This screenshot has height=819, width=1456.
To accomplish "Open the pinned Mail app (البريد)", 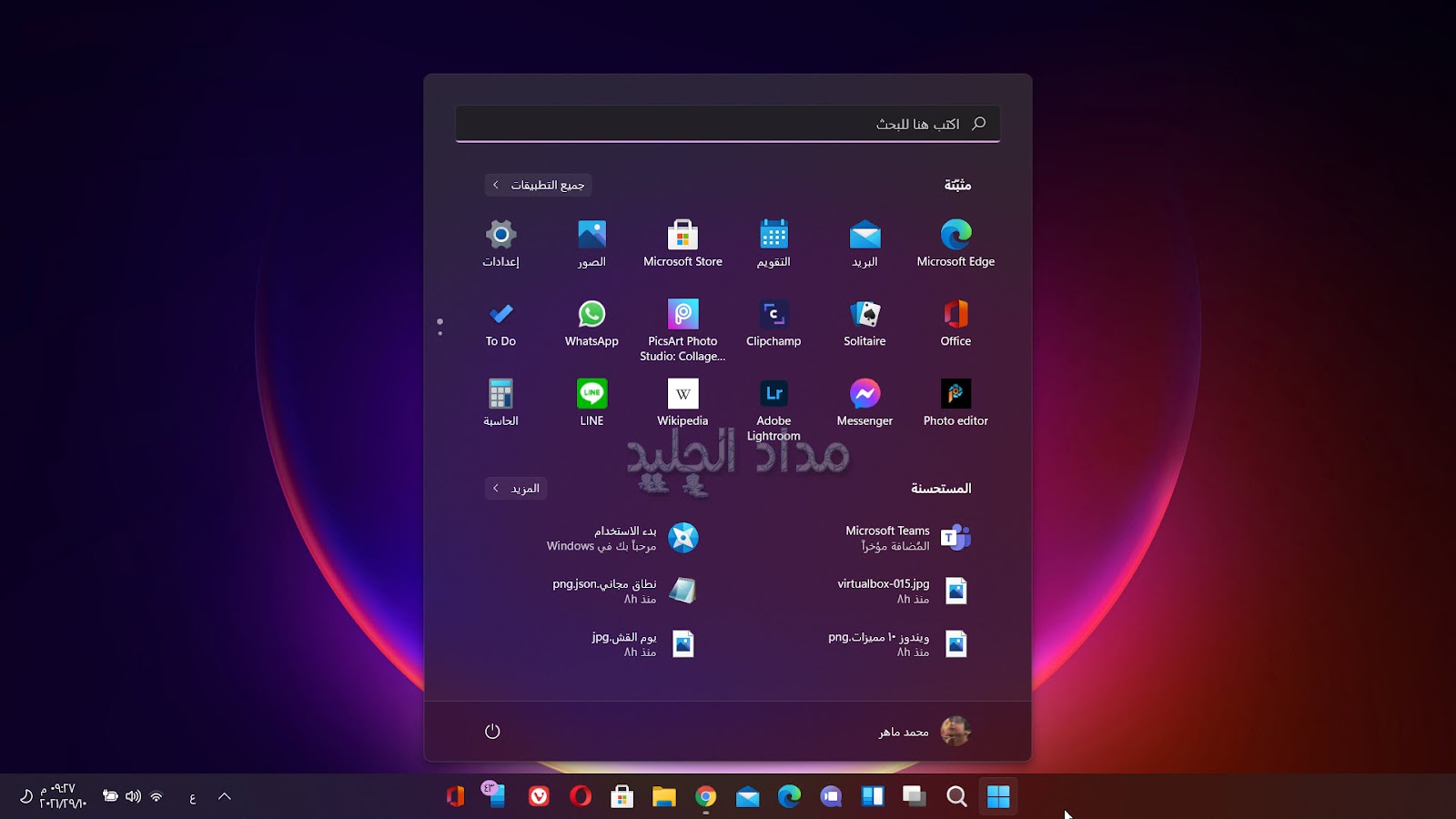I will coord(864,243).
